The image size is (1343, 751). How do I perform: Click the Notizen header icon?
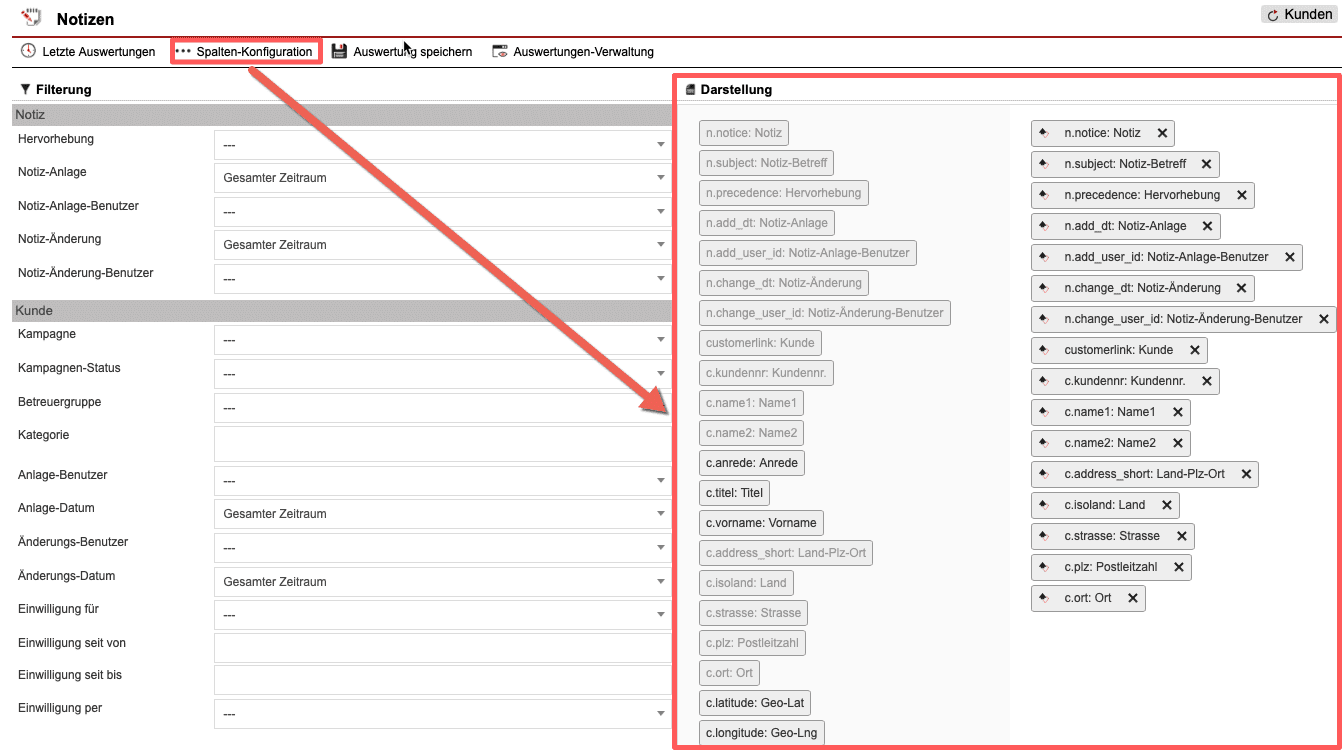pos(32,18)
